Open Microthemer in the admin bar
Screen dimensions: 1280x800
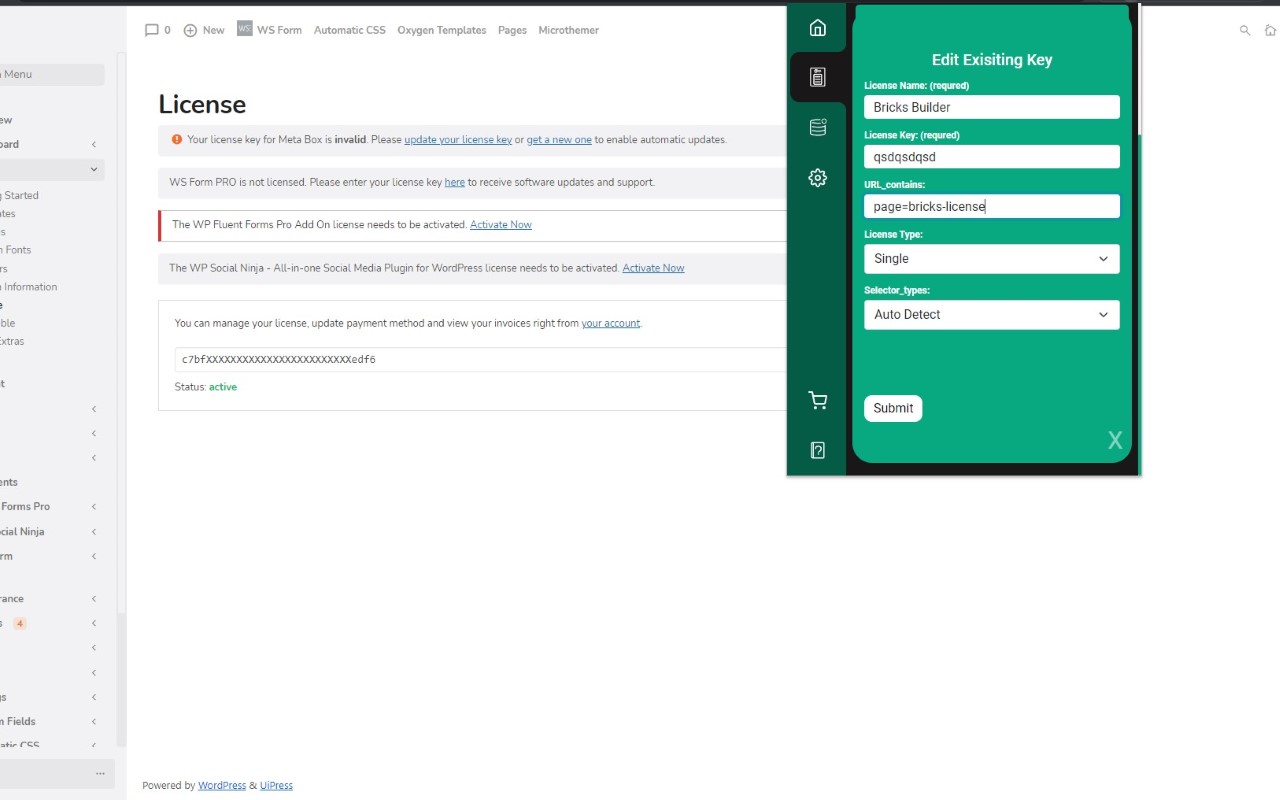[568, 30]
